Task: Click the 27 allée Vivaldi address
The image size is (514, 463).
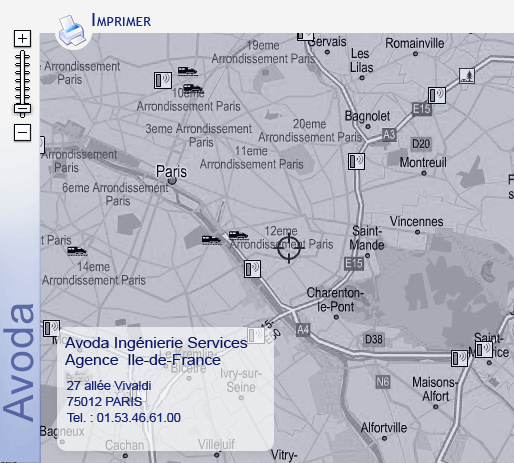Action: click(109, 386)
